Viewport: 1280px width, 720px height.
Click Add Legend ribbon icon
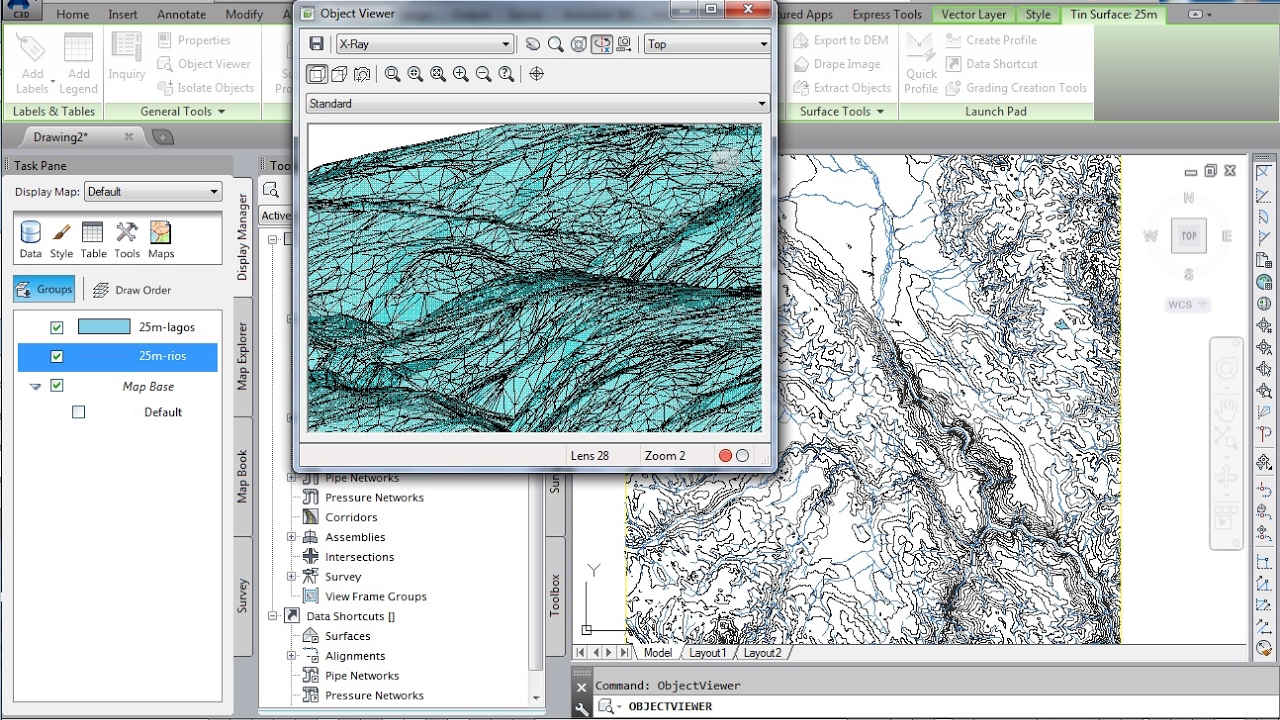pyautogui.click(x=78, y=62)
